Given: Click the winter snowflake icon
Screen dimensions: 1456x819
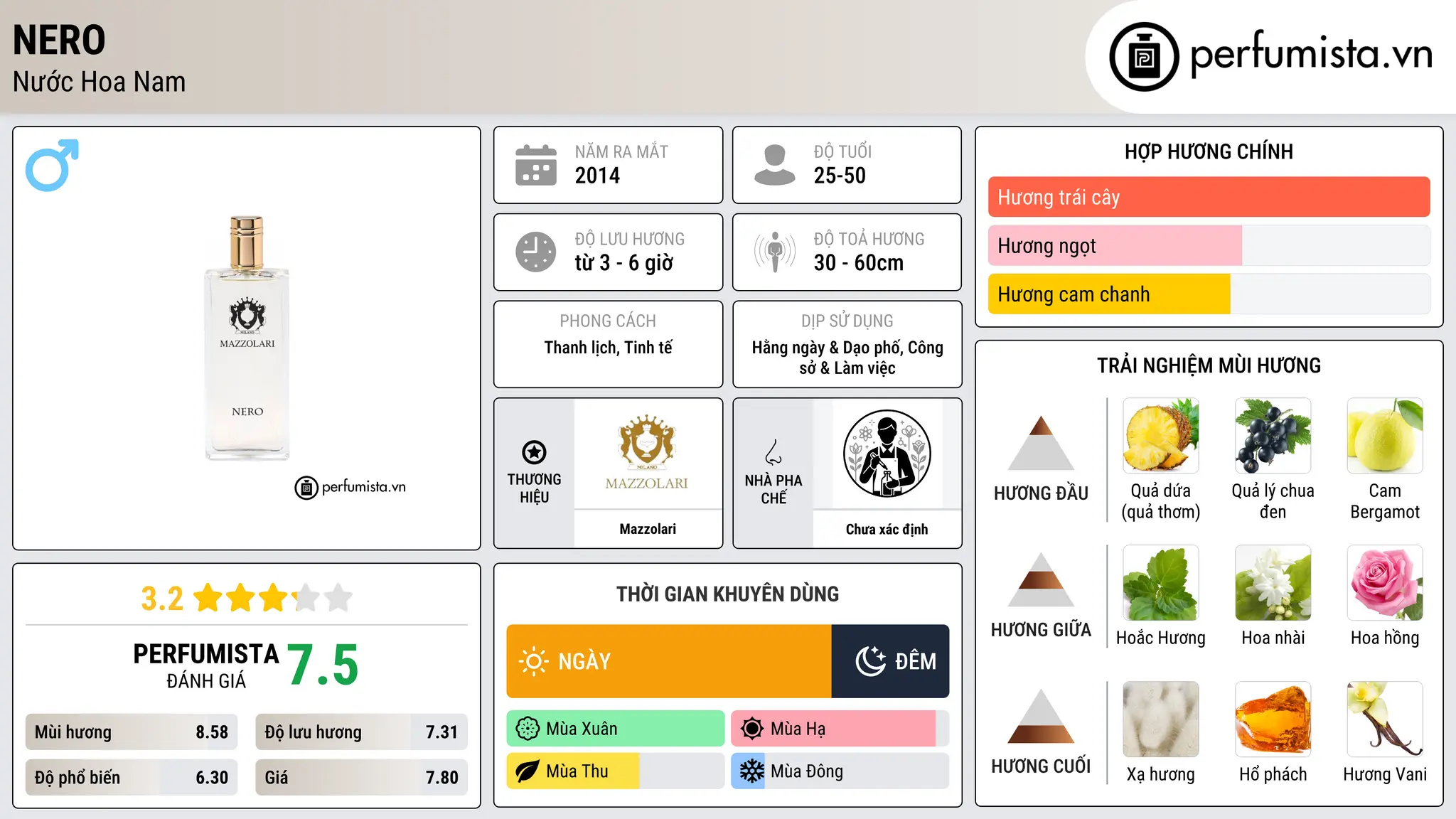Looking at the screenshot, I should point(752,771).
